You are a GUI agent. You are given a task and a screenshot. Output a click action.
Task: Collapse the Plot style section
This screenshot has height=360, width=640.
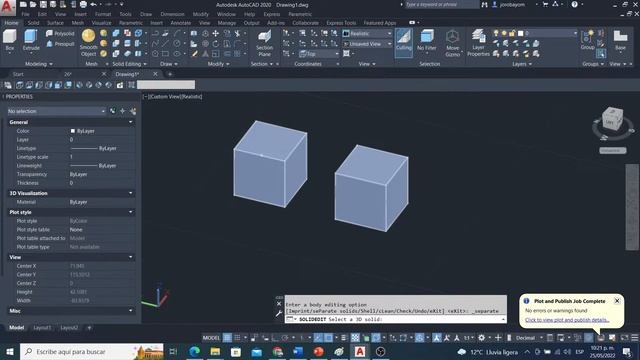(131, 212)
